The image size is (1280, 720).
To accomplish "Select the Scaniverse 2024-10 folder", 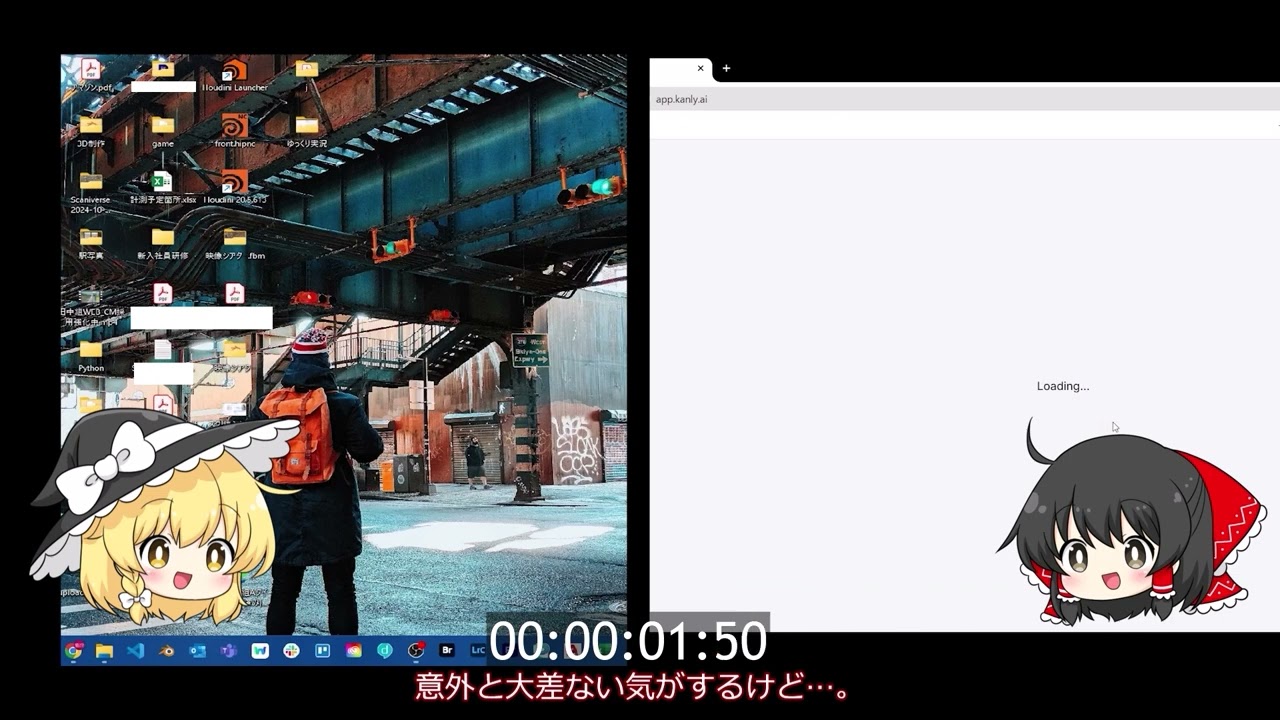I will point(91,192).
